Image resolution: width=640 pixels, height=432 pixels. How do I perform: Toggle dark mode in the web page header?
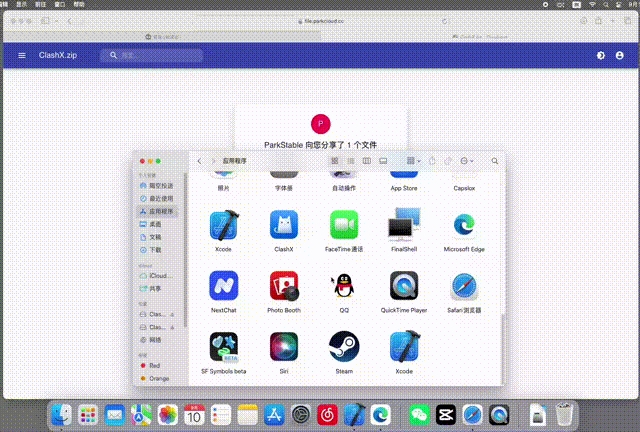pyautogui.click(x=601, y=56)
